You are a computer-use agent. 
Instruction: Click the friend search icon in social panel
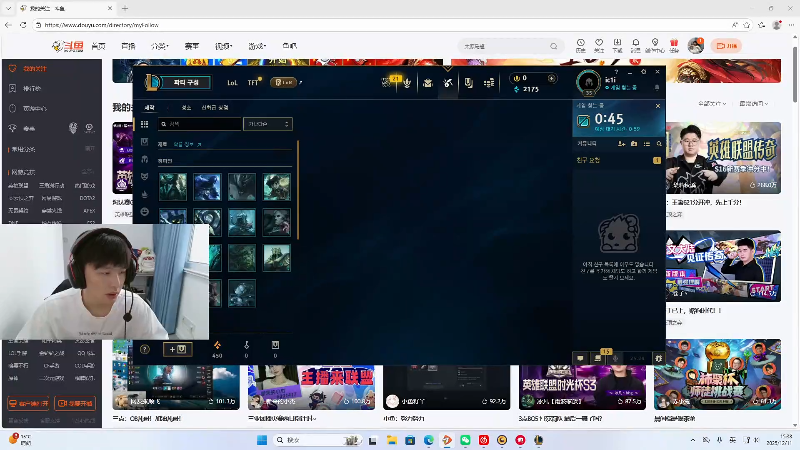coord(659,144)
